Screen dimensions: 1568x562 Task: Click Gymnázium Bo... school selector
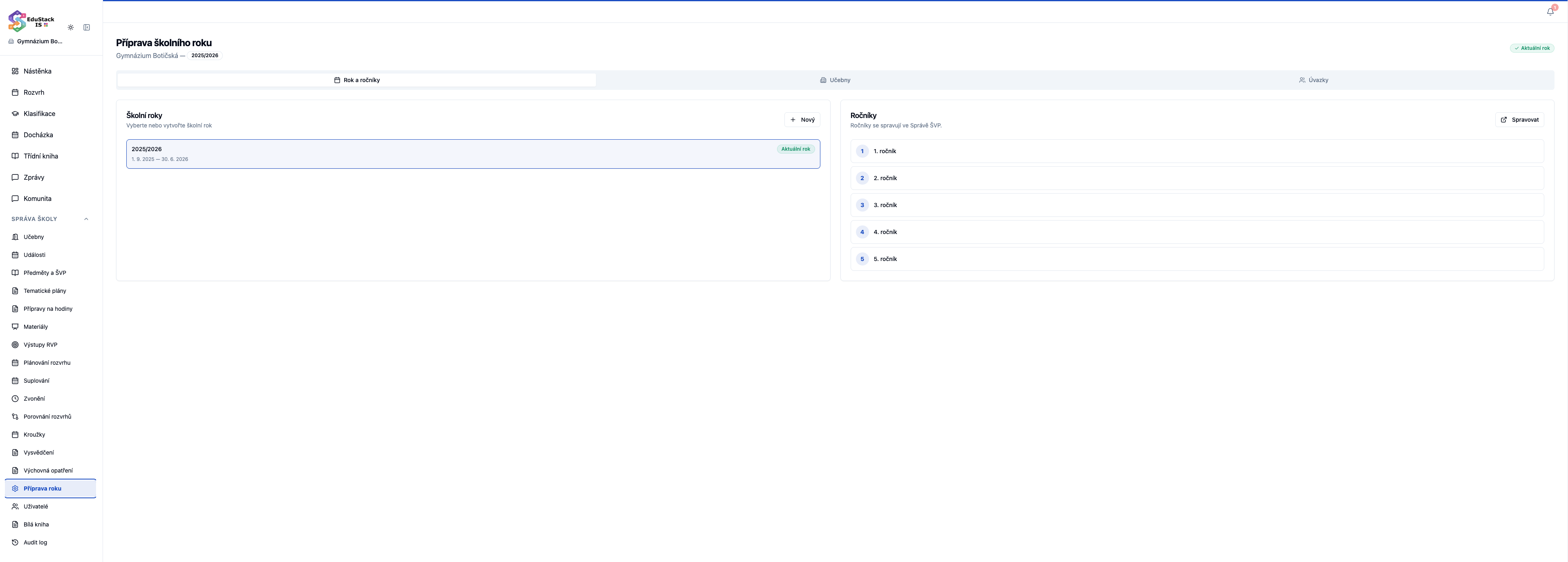tap(36, 41)
